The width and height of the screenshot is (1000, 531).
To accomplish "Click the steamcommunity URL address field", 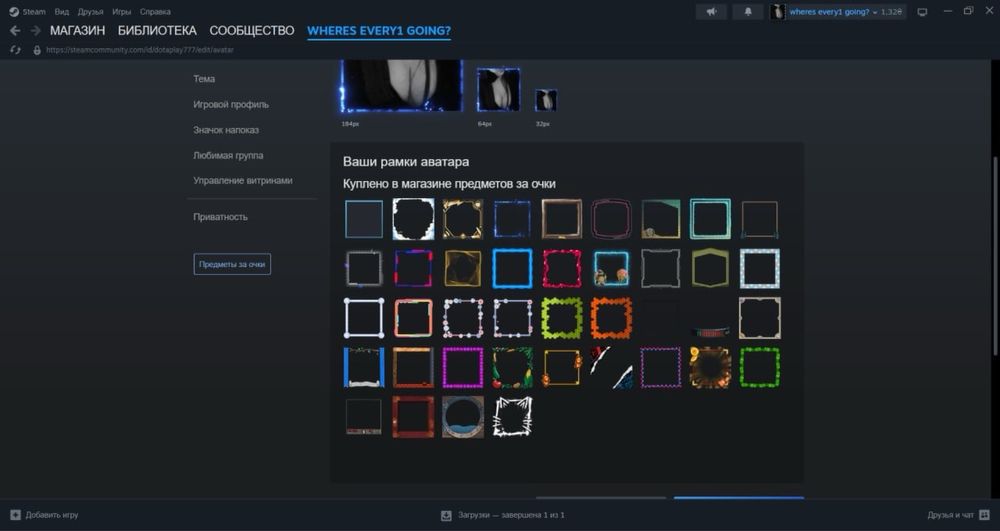I will 140,50.
